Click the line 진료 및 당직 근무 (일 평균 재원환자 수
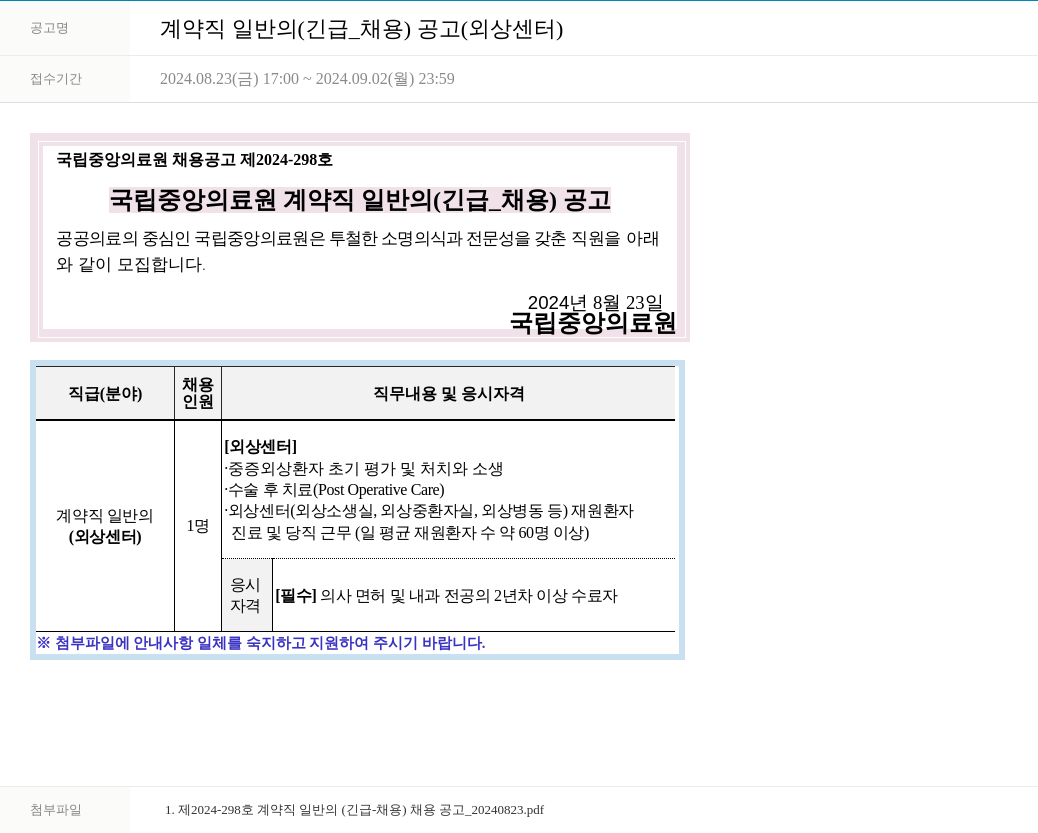The image size is (1038, 833). point(410,532)
